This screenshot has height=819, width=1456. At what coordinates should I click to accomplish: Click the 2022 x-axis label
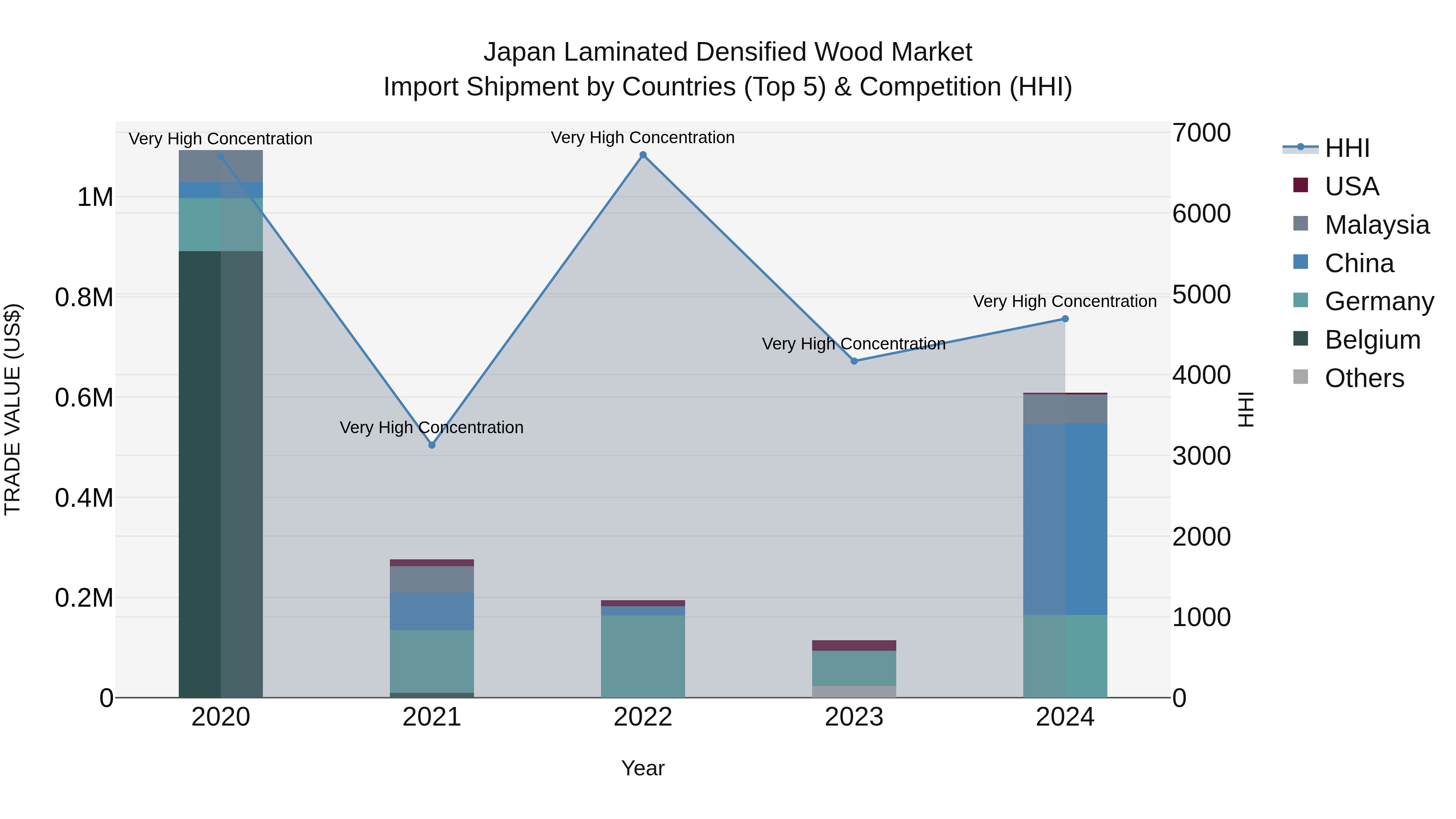(643, 717)
